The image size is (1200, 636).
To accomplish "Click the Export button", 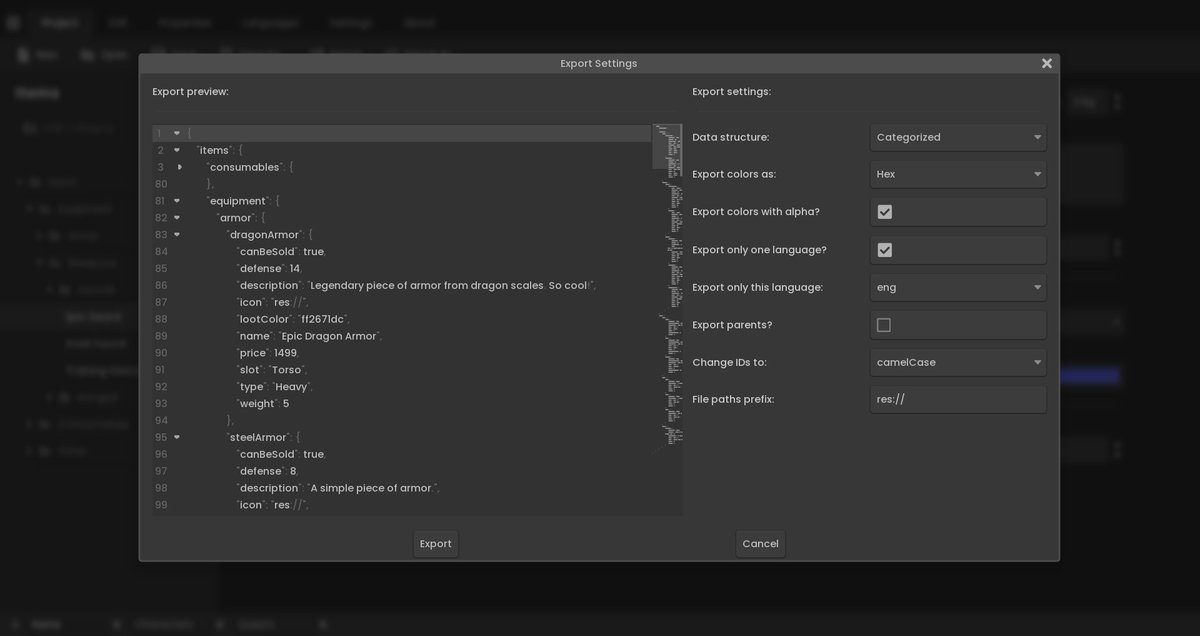I will coord(436,544).
